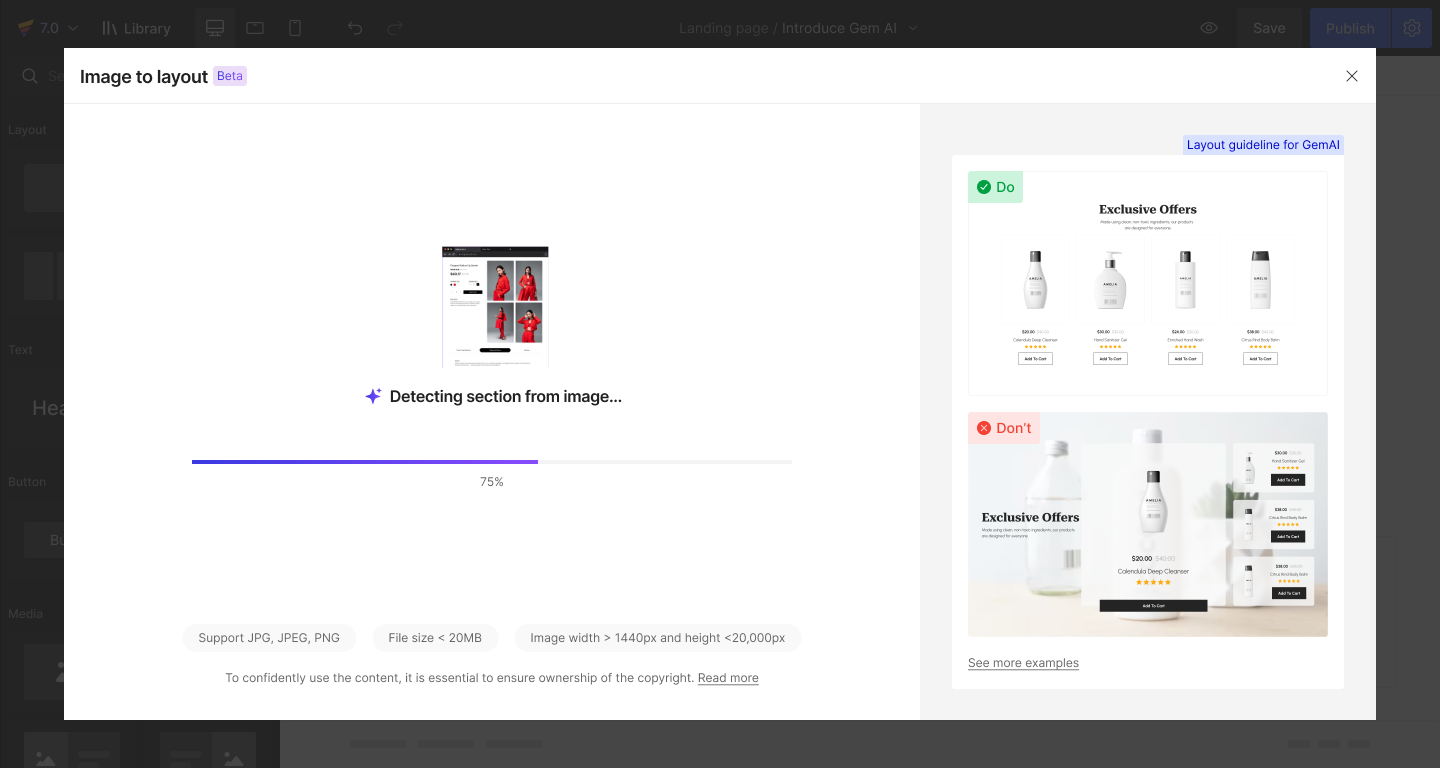Click the Image to layout title
This screenshot has height=768, width=1440.
coord(144,77)
